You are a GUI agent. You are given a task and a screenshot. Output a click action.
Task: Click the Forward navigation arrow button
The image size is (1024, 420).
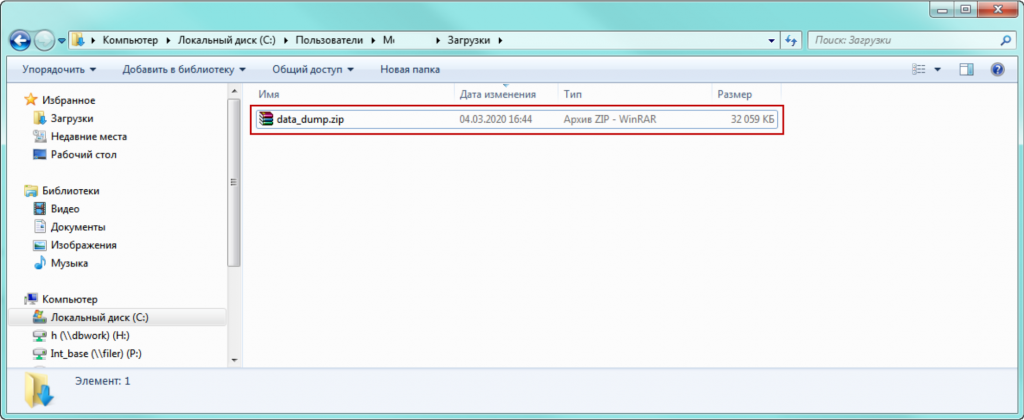pyautogui.click(x=46, y=40)
